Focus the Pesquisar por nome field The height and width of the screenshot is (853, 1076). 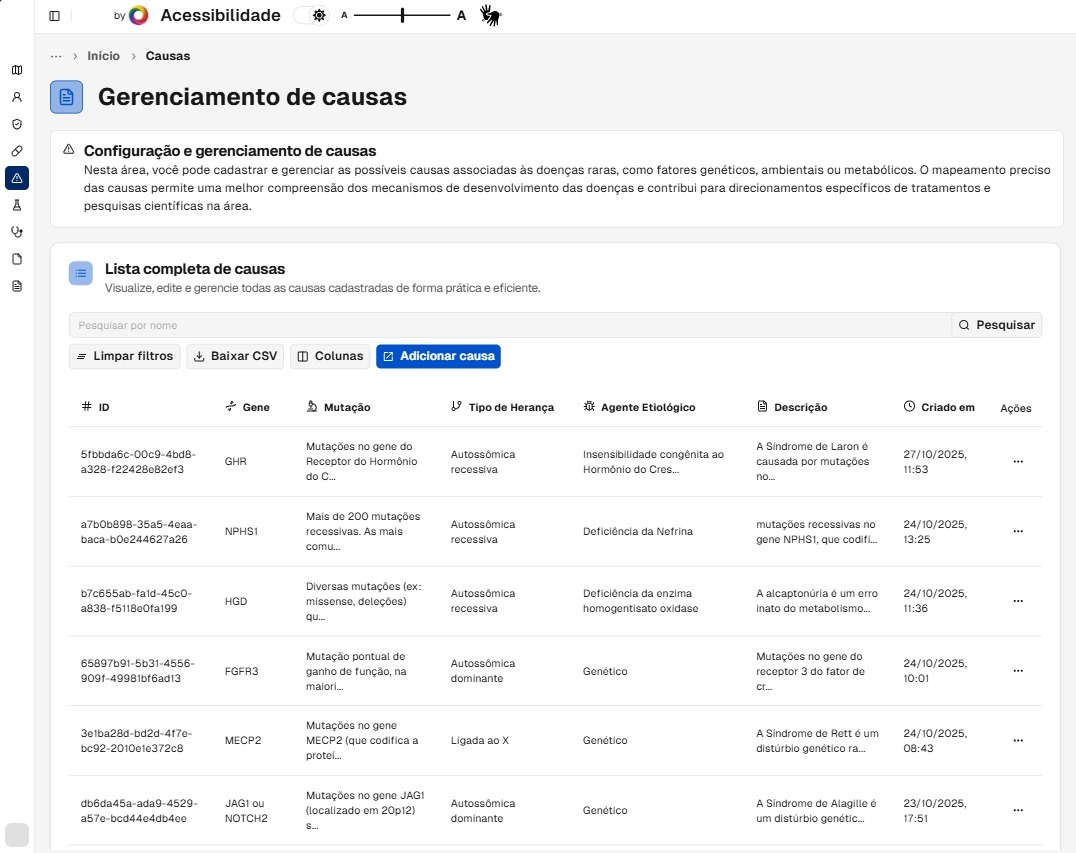[509, 325]
